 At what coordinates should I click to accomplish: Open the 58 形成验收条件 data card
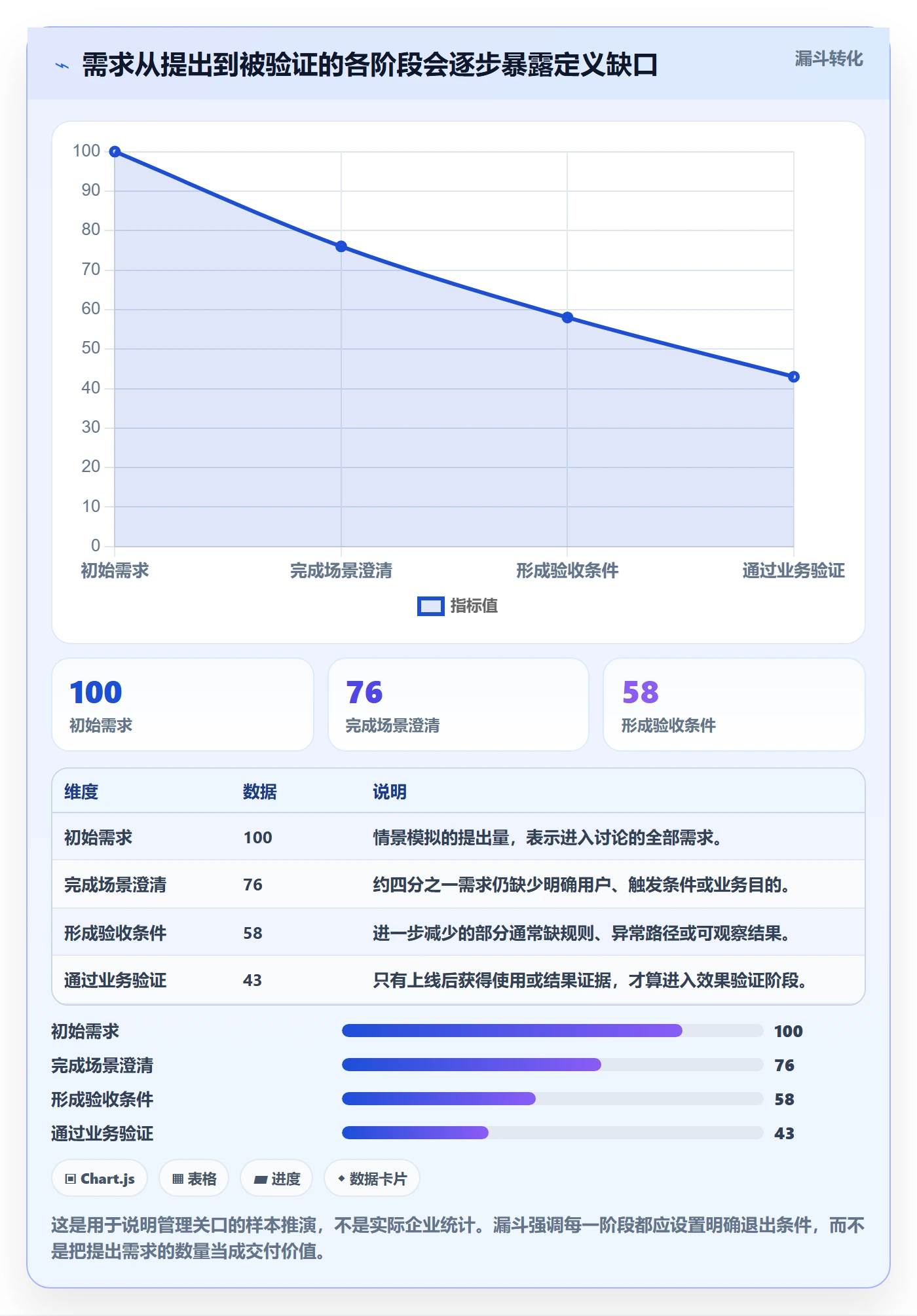click(x=734, y=704)
